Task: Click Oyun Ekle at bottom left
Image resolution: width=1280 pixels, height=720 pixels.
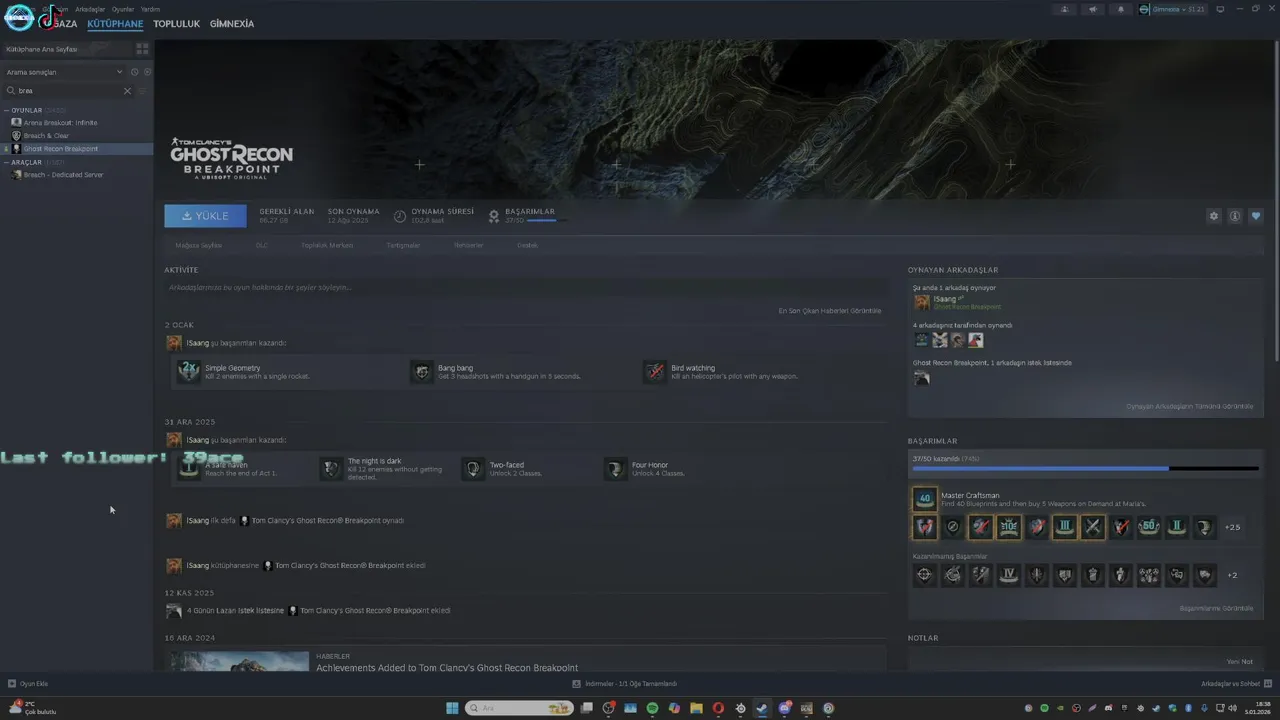Action: coord(28,684)
